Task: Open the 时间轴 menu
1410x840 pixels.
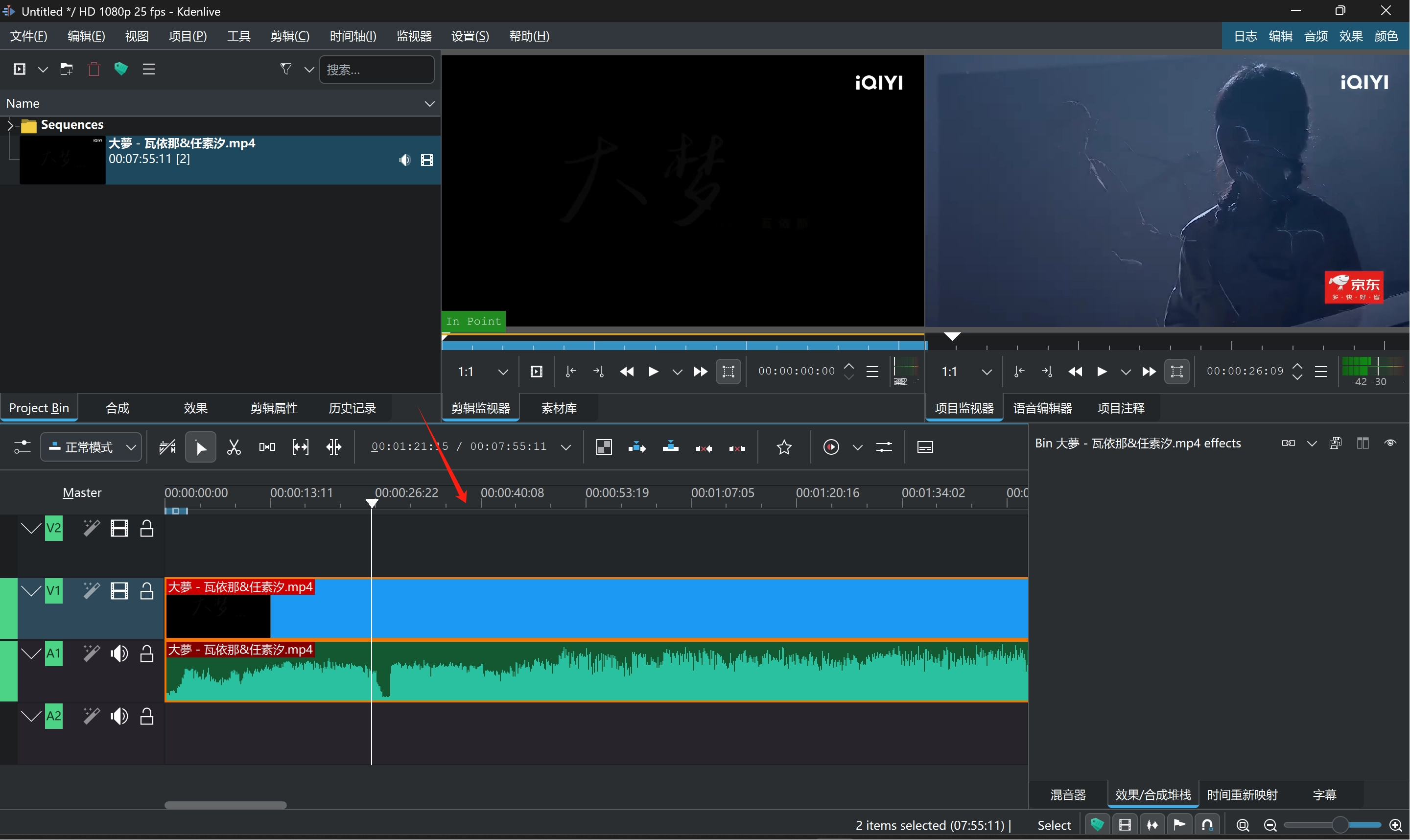Action: (352, 36)
